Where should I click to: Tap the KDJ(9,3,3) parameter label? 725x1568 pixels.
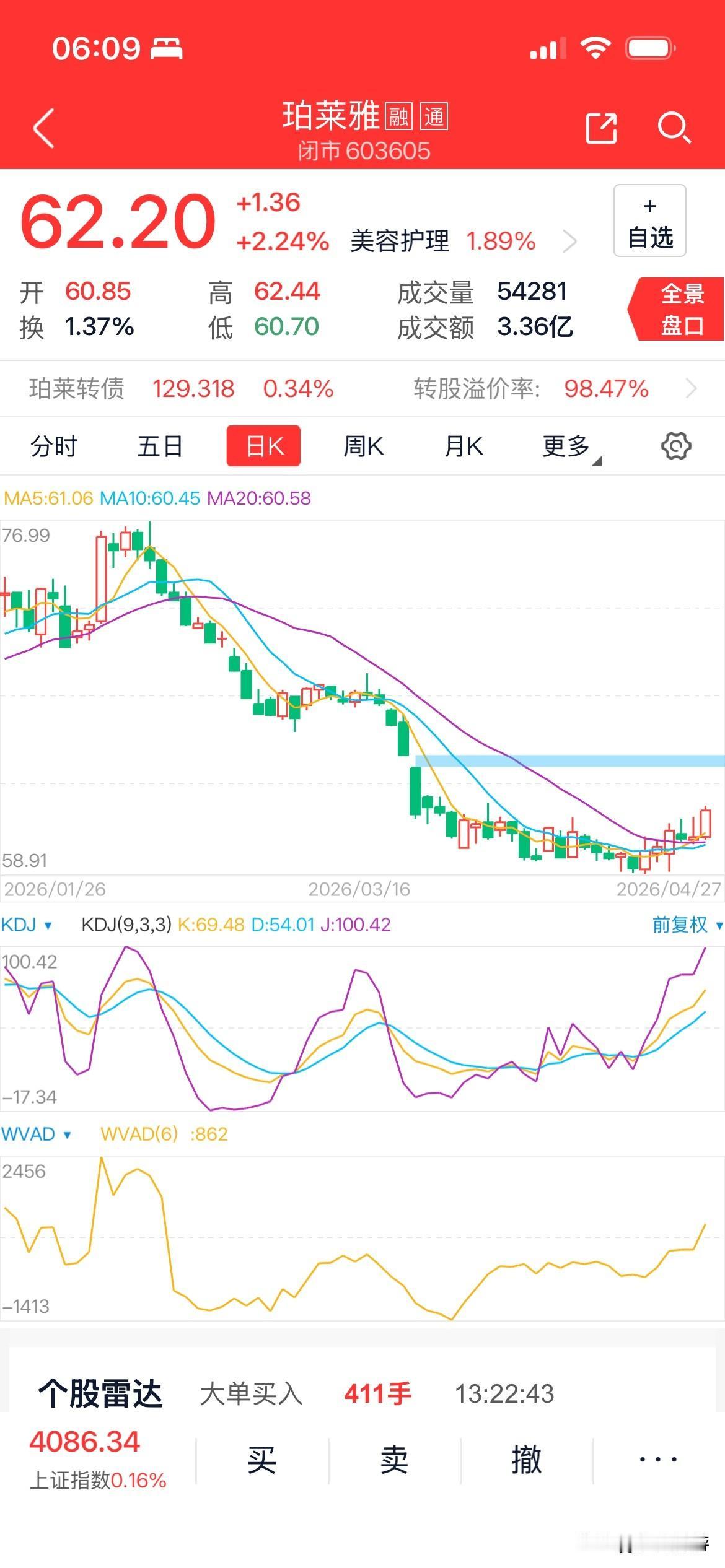126,925
